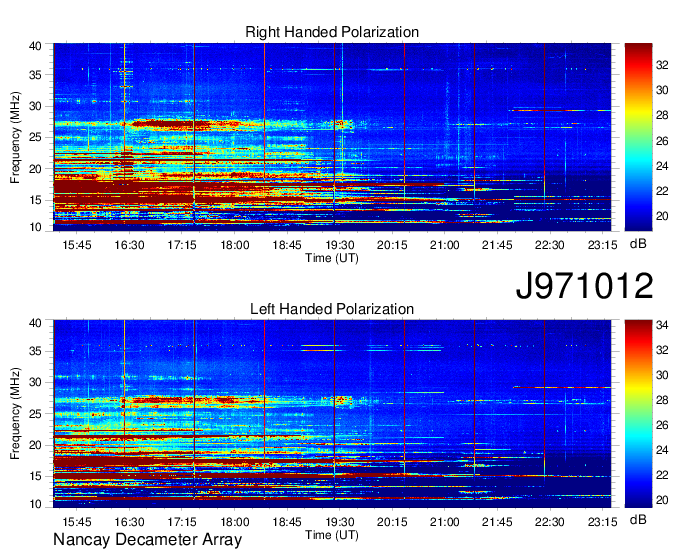Click "18:00" time tick under Right Handed plot

coord(235,245)
